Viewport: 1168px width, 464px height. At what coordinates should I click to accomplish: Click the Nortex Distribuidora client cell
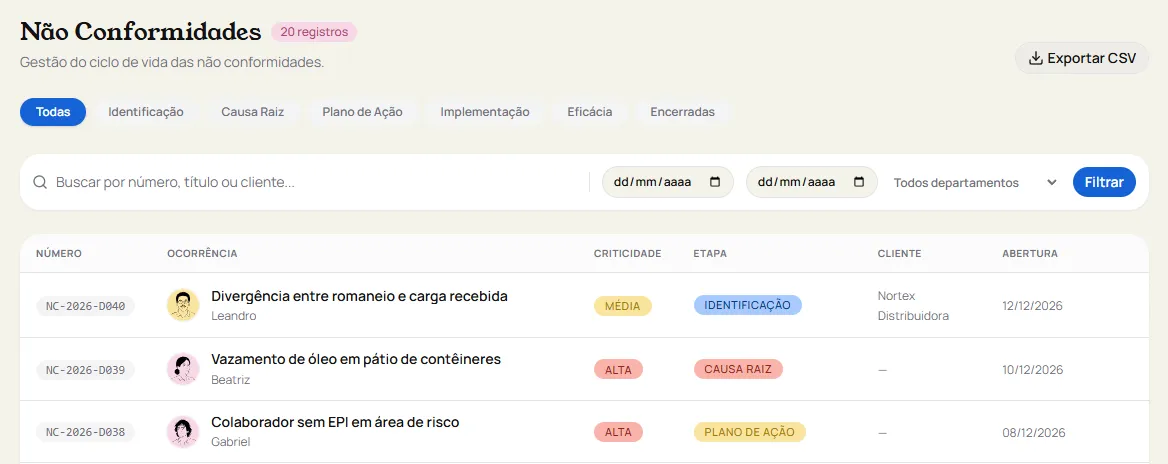913,305
